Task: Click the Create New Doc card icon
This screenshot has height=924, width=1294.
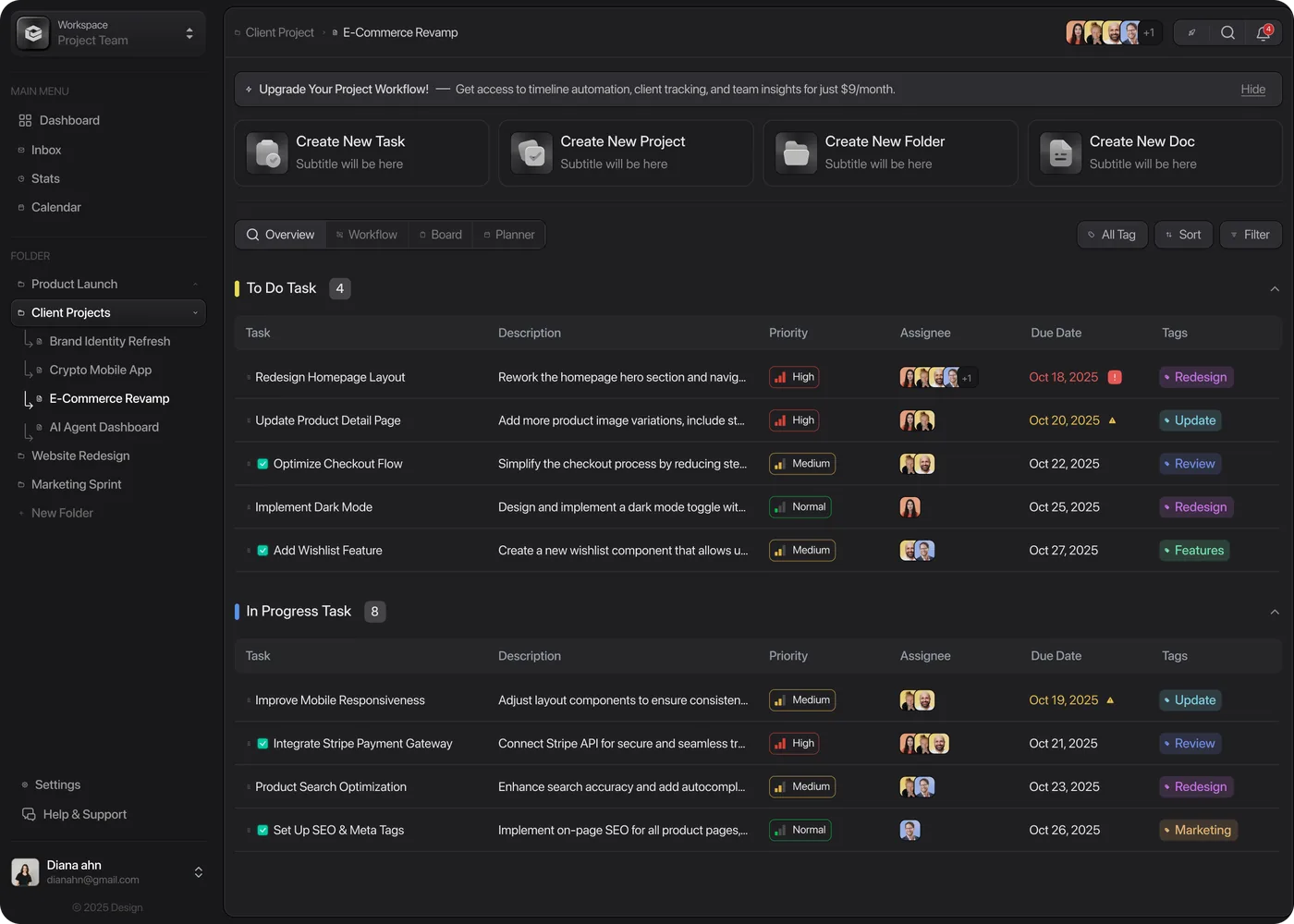Action: (x=1060, y=152)
